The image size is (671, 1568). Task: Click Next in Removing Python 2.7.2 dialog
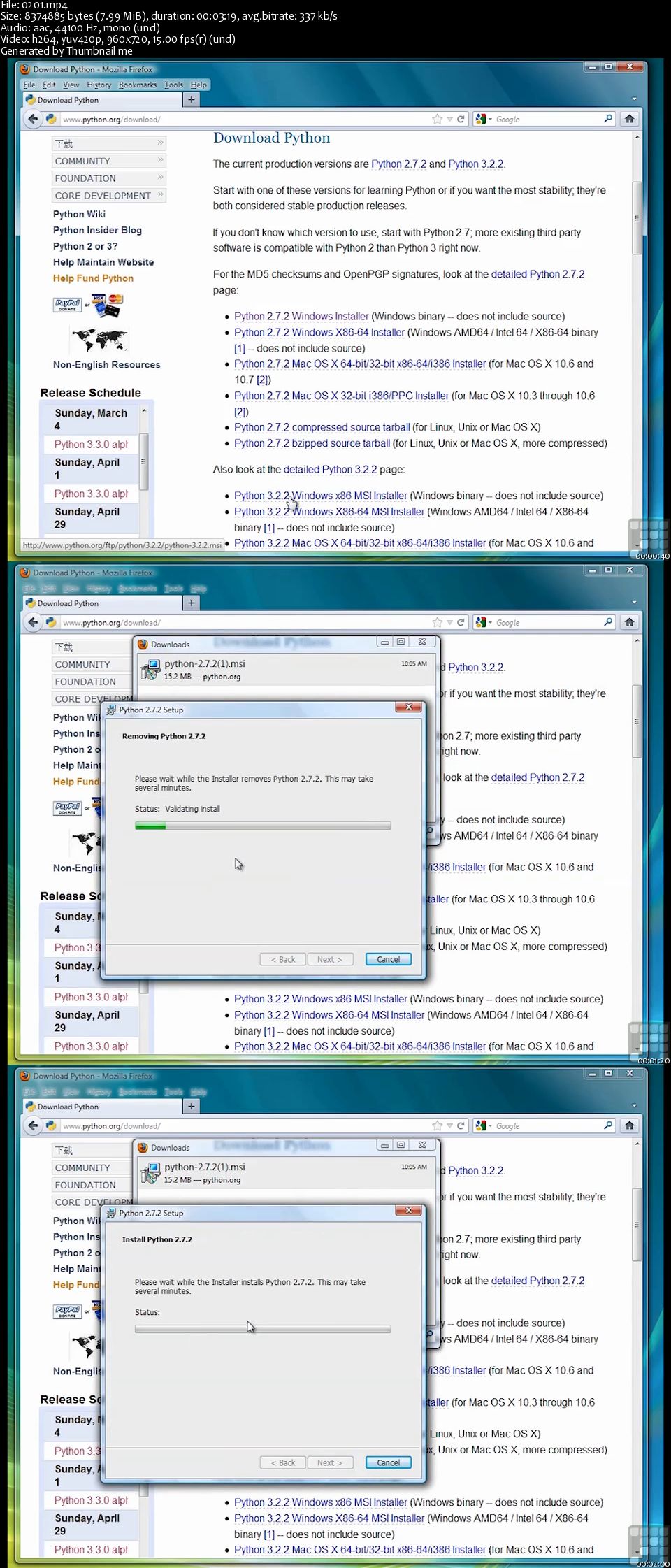[x=330, y=959]
